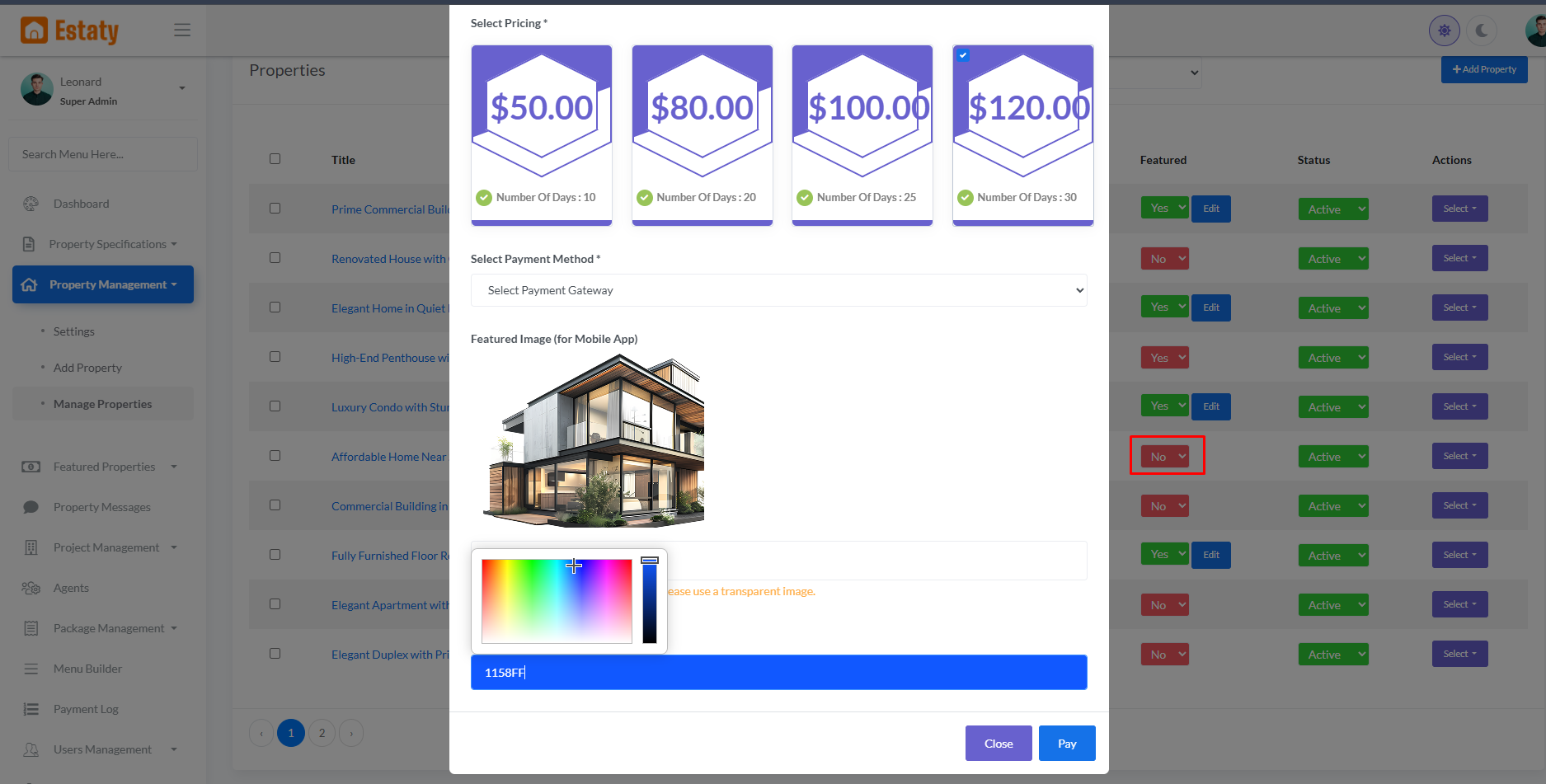The width and height of the screenshot is (1546, 784).
Task: Switch to dark mode moon icon
Action: point(1483,31)
